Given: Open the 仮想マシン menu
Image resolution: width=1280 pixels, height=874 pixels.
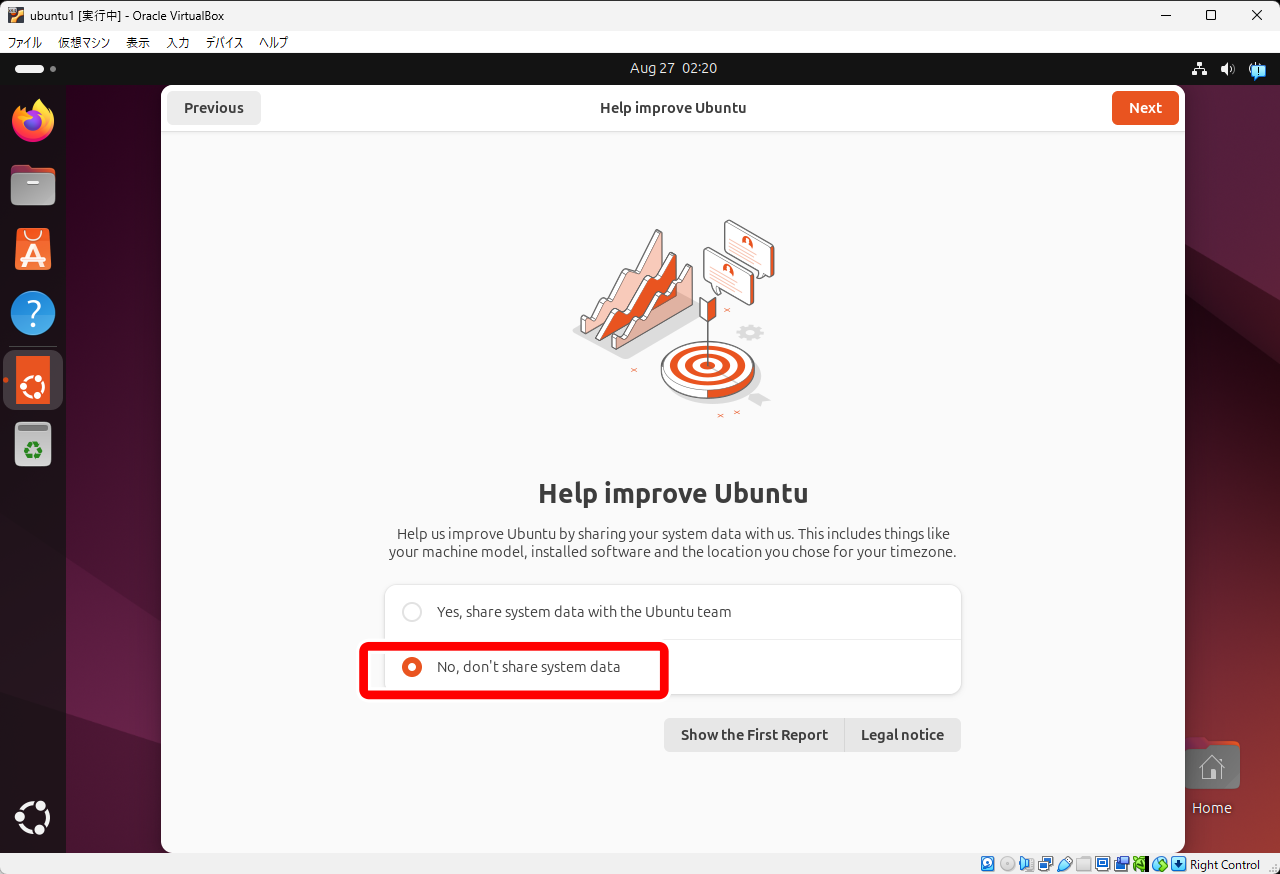Looking at the screenshot, I should 84,42.
